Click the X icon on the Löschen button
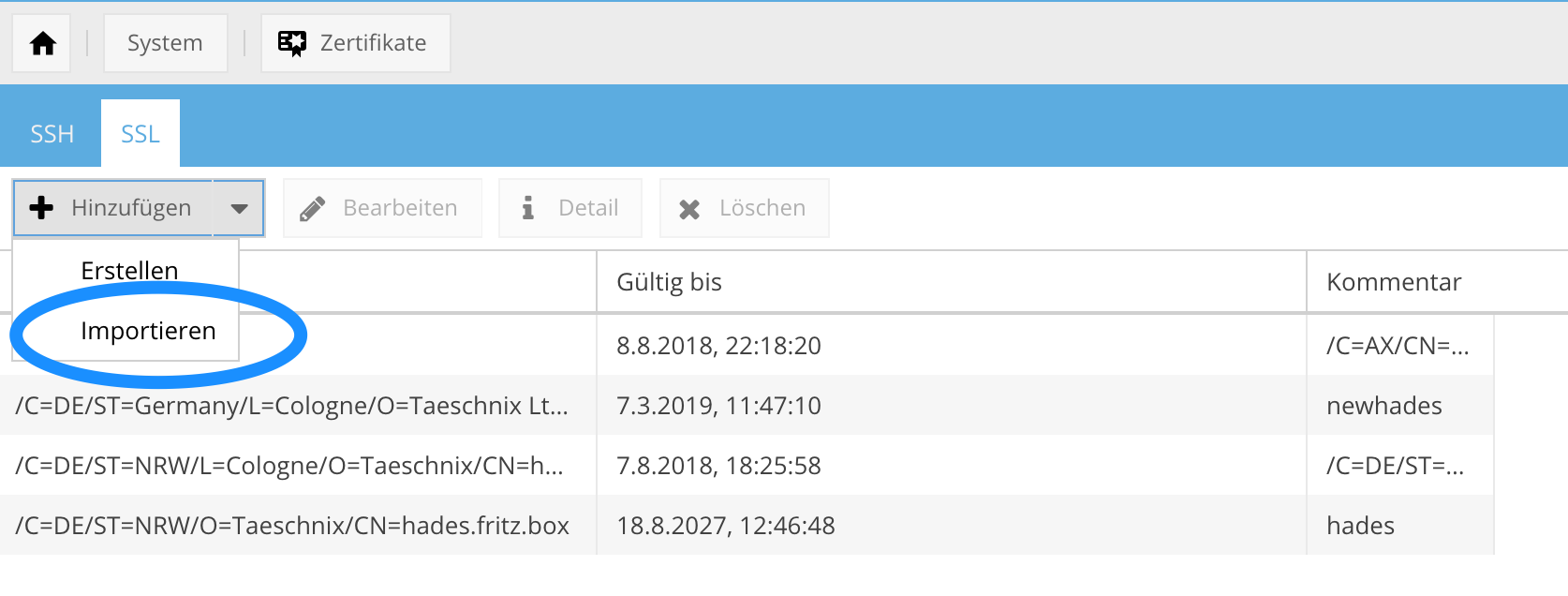1568x596 pixels. 689,207
